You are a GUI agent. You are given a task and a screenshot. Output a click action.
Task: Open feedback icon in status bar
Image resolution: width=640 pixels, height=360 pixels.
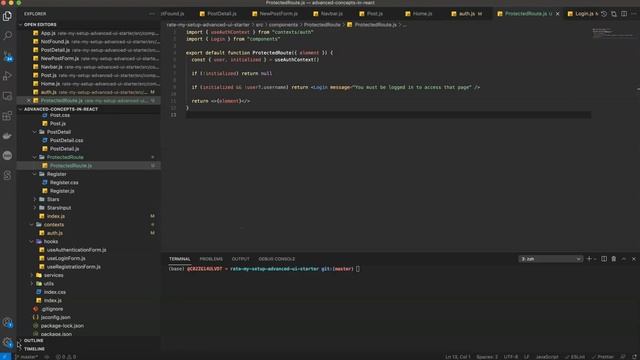tap(623, 357)
